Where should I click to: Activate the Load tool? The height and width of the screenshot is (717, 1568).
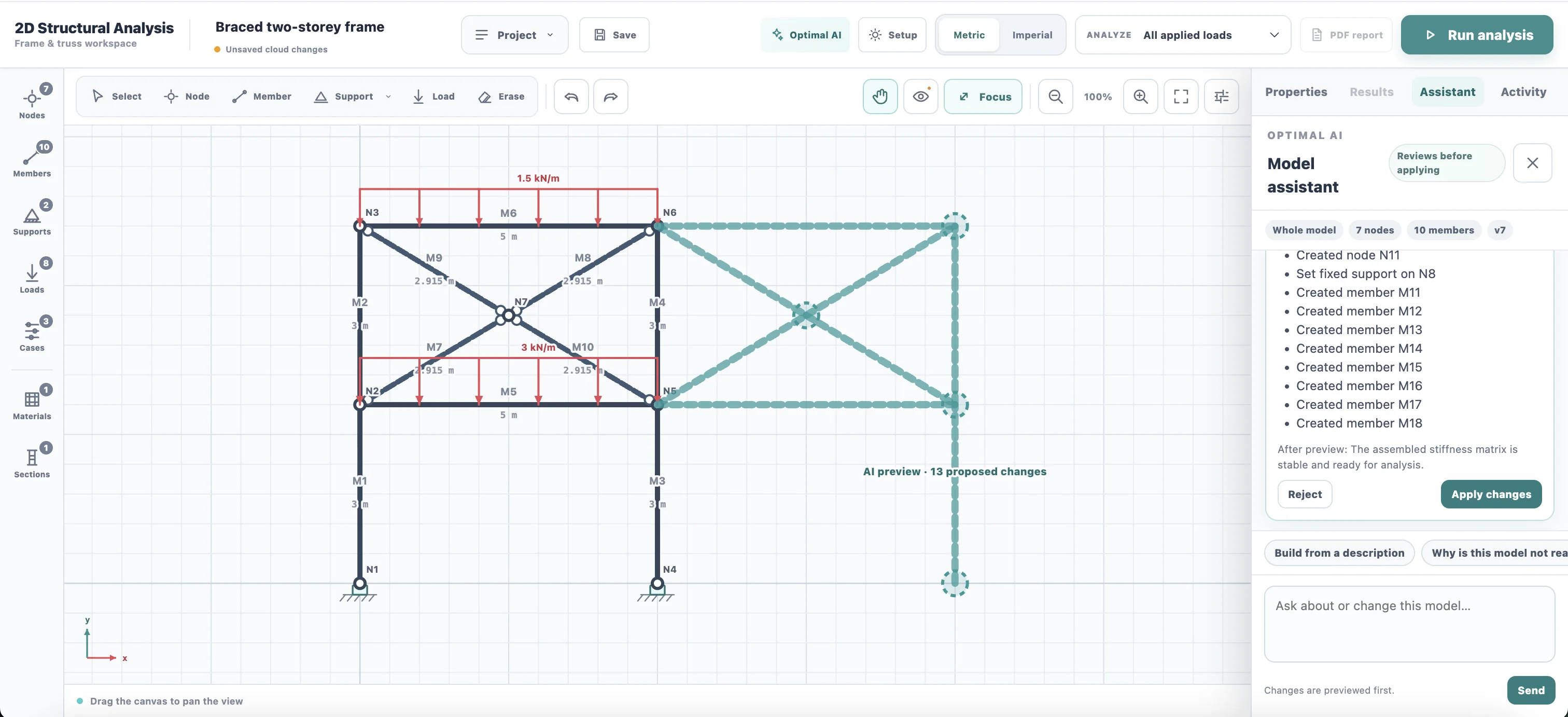pos(434,96)
